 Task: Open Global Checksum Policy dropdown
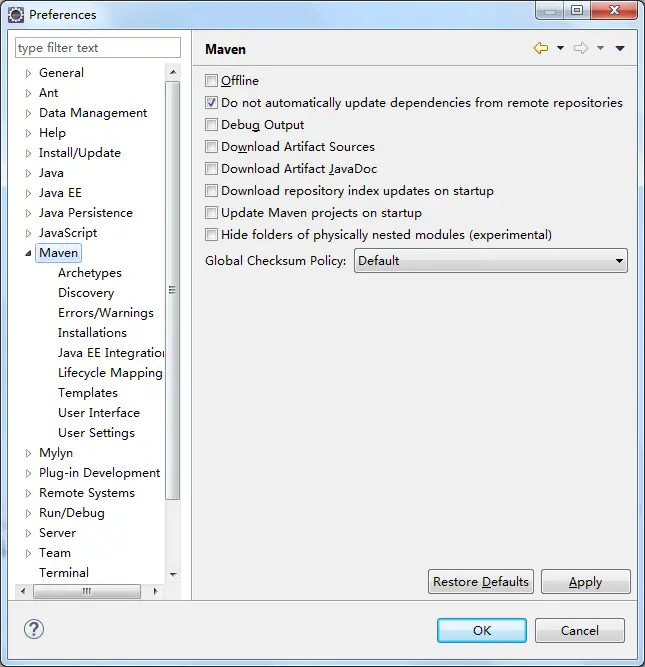click(491, 261)
